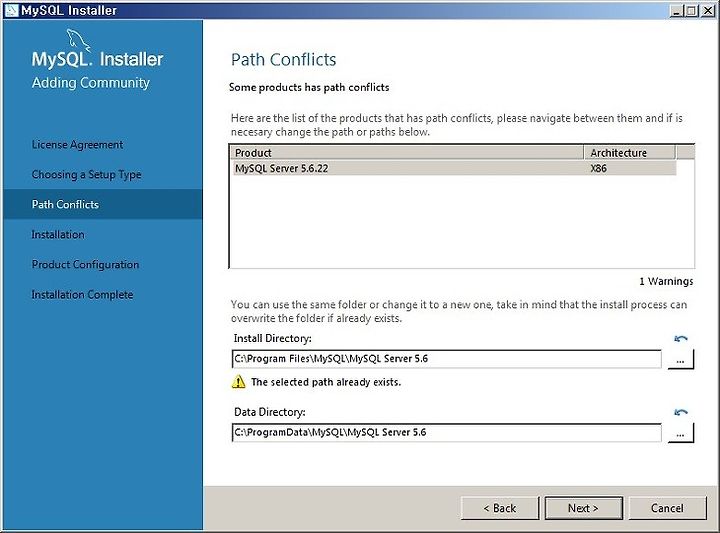720x533 pixels.
Task: Open the Choosing a Setup Type step
Action: pos(86,174)
